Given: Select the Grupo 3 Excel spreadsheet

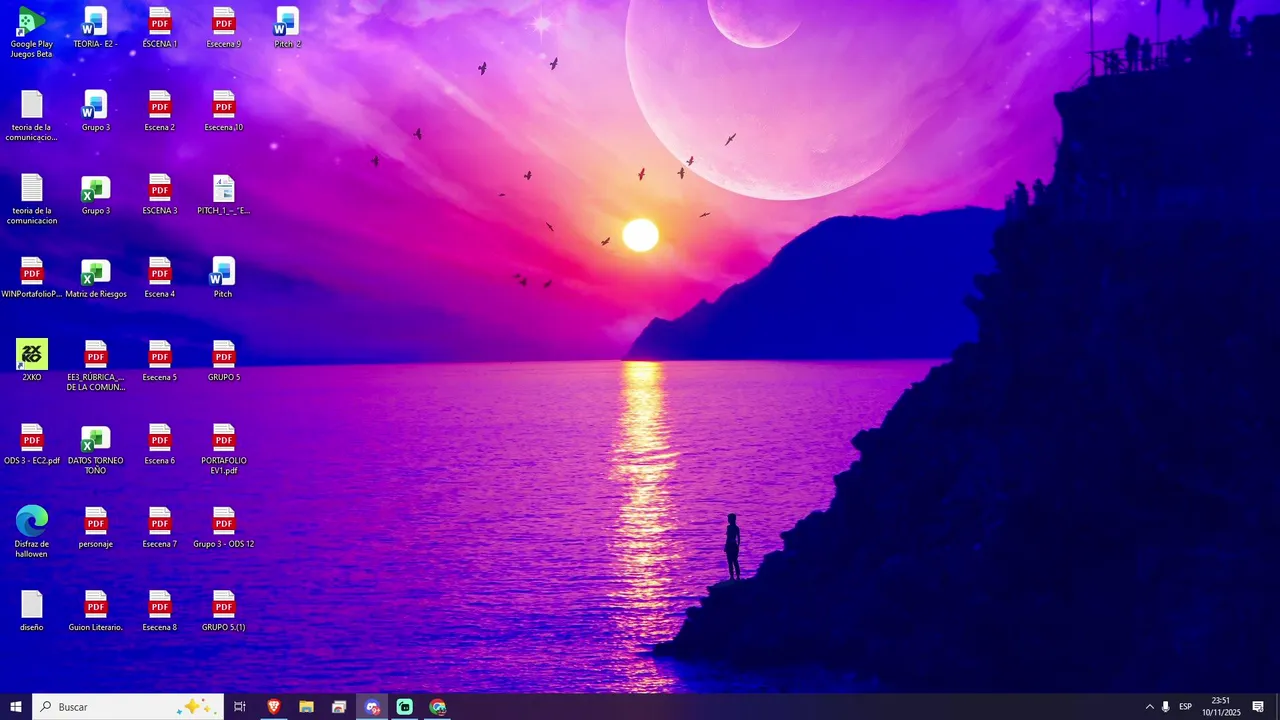Looking at the screenshot, I should [x=96, y=195].
